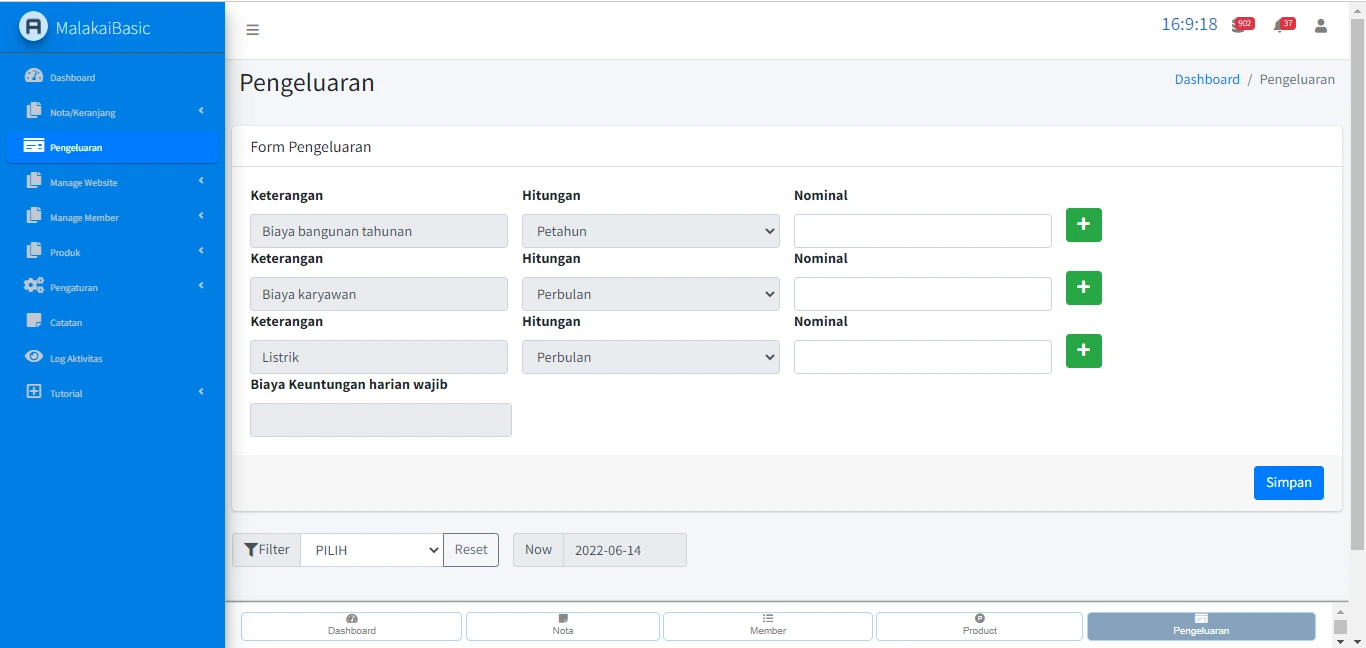Open the PILIH filter dropdown

point(371,550)
